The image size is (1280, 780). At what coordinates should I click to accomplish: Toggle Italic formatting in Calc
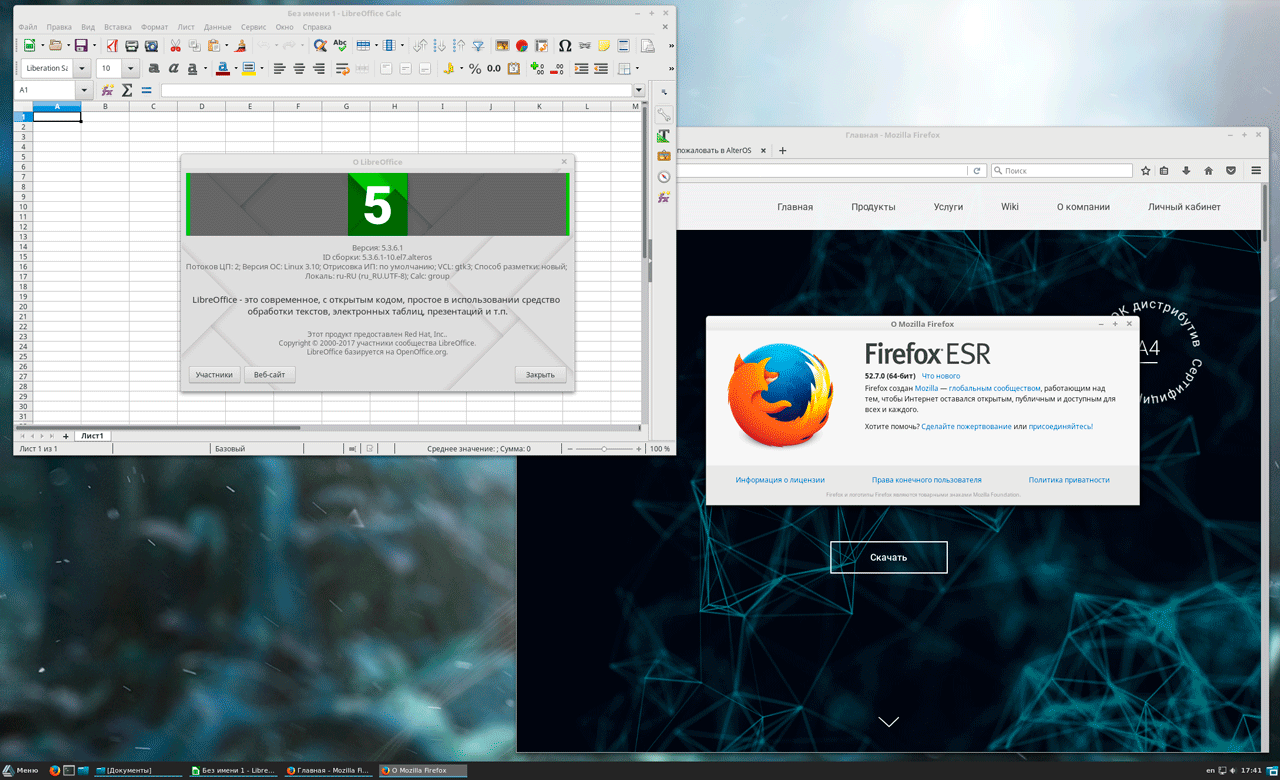tap(173, 69)
